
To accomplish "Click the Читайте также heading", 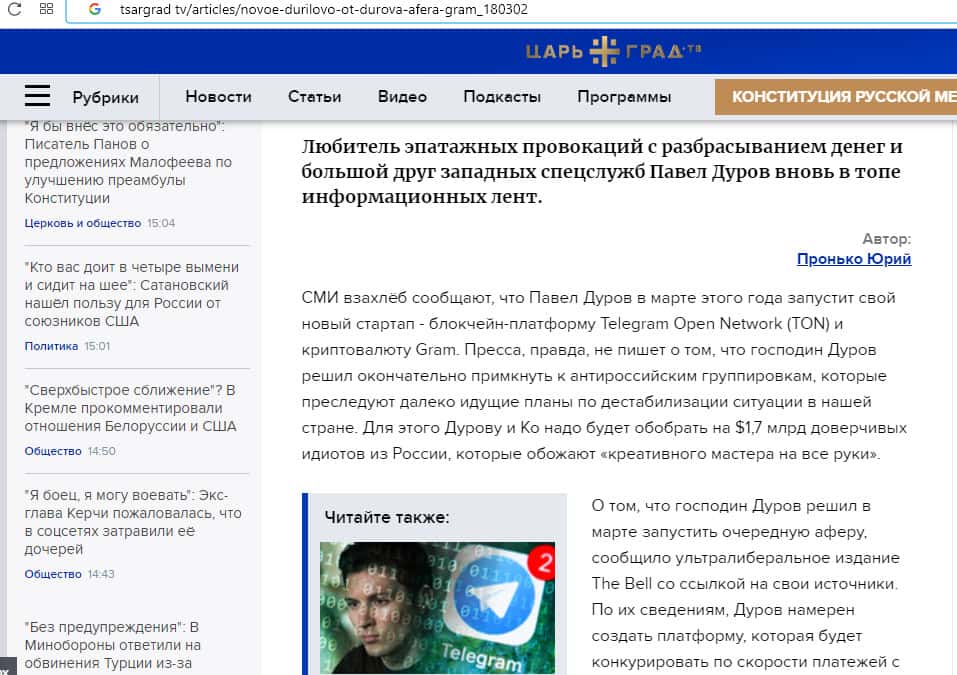I will tap(387, 518).
